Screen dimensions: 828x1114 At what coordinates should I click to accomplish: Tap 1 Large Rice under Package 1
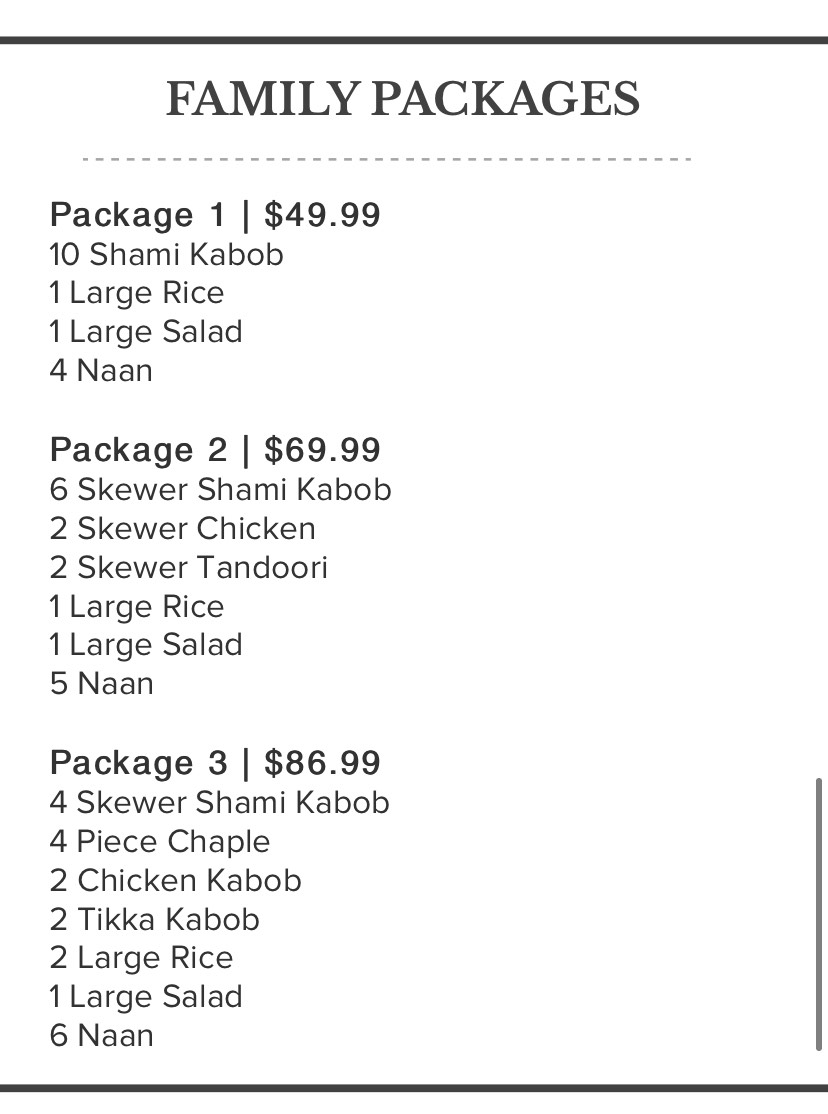click(x=137, y=294)
